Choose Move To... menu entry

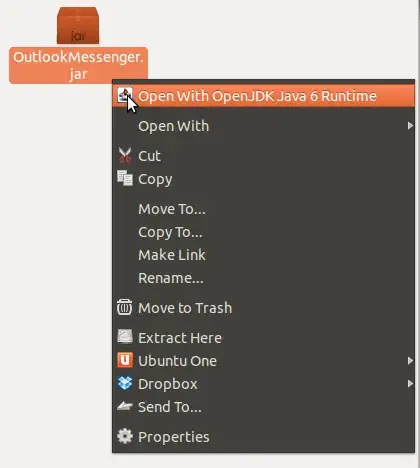click(263, 209)
